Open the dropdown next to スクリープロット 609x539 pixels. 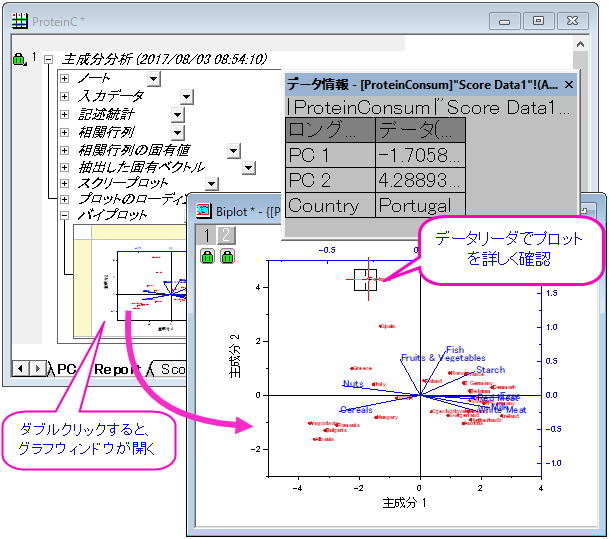click(212, 184)
